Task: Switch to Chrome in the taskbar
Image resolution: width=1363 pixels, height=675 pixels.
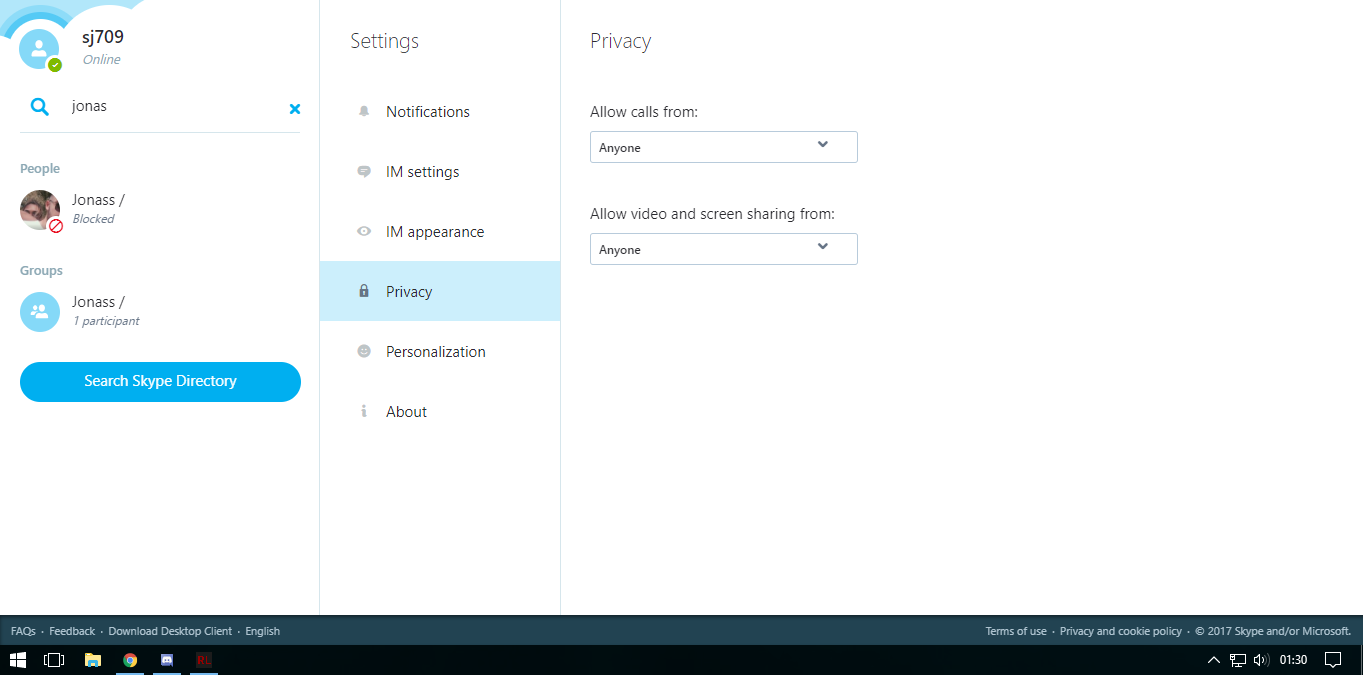Action: tap(130, 660)
